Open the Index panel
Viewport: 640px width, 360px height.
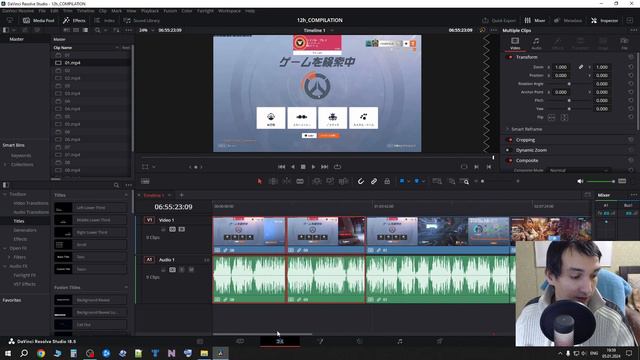point(104,20)
